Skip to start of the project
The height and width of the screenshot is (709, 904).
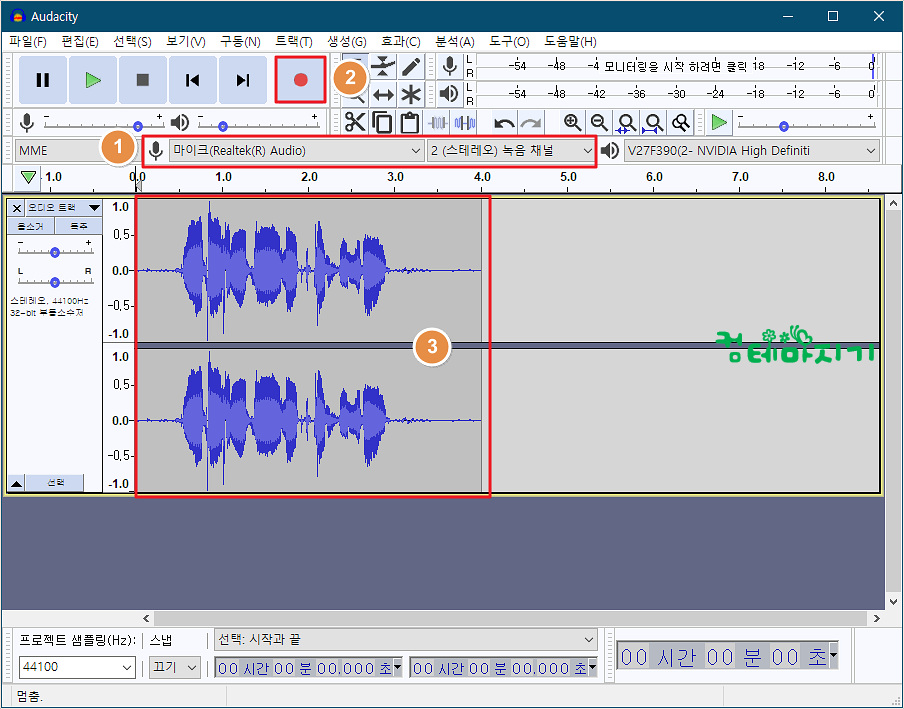click(193, 80)
